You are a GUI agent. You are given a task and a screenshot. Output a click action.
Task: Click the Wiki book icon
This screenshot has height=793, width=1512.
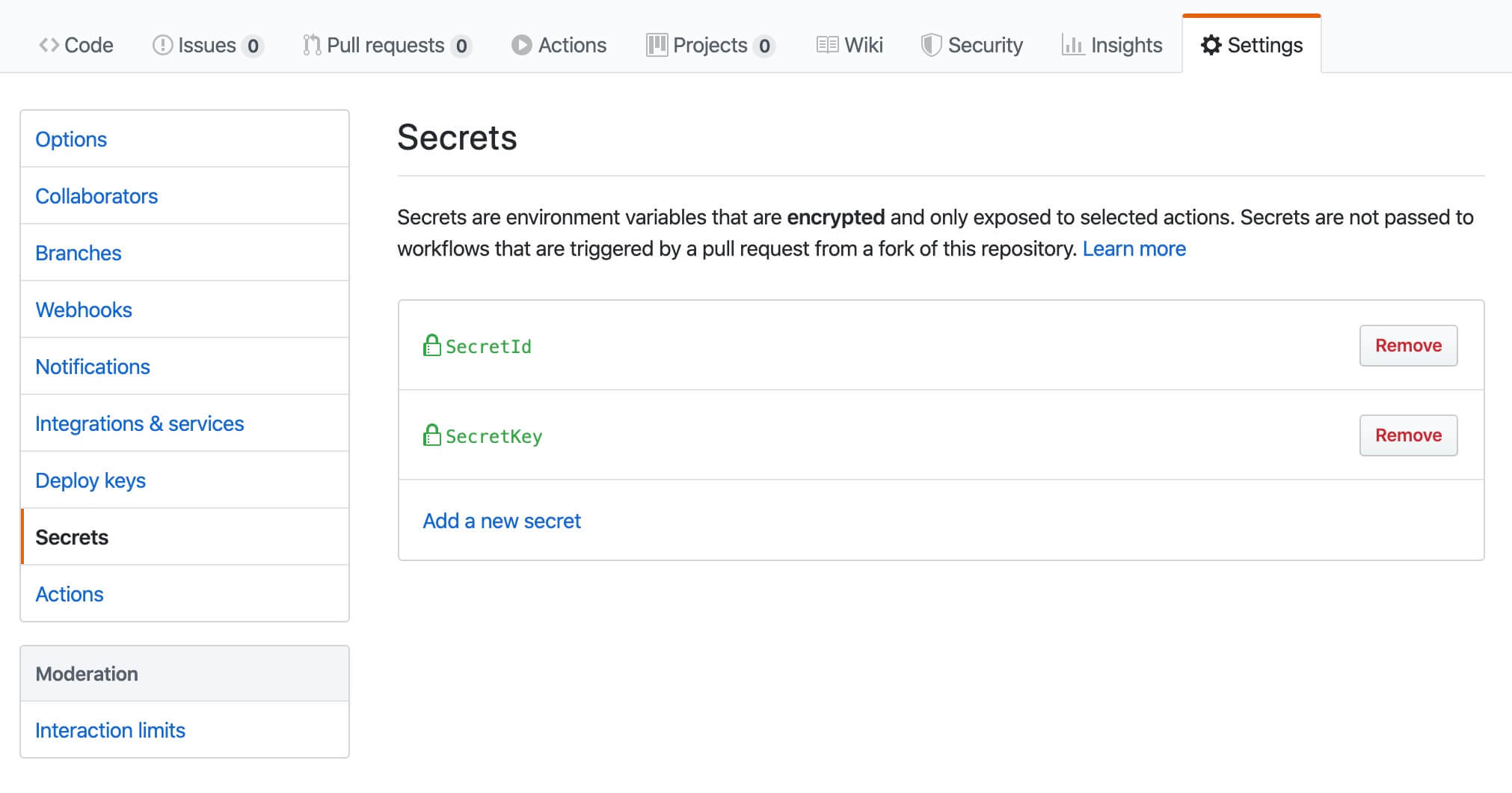coord(827,46)
